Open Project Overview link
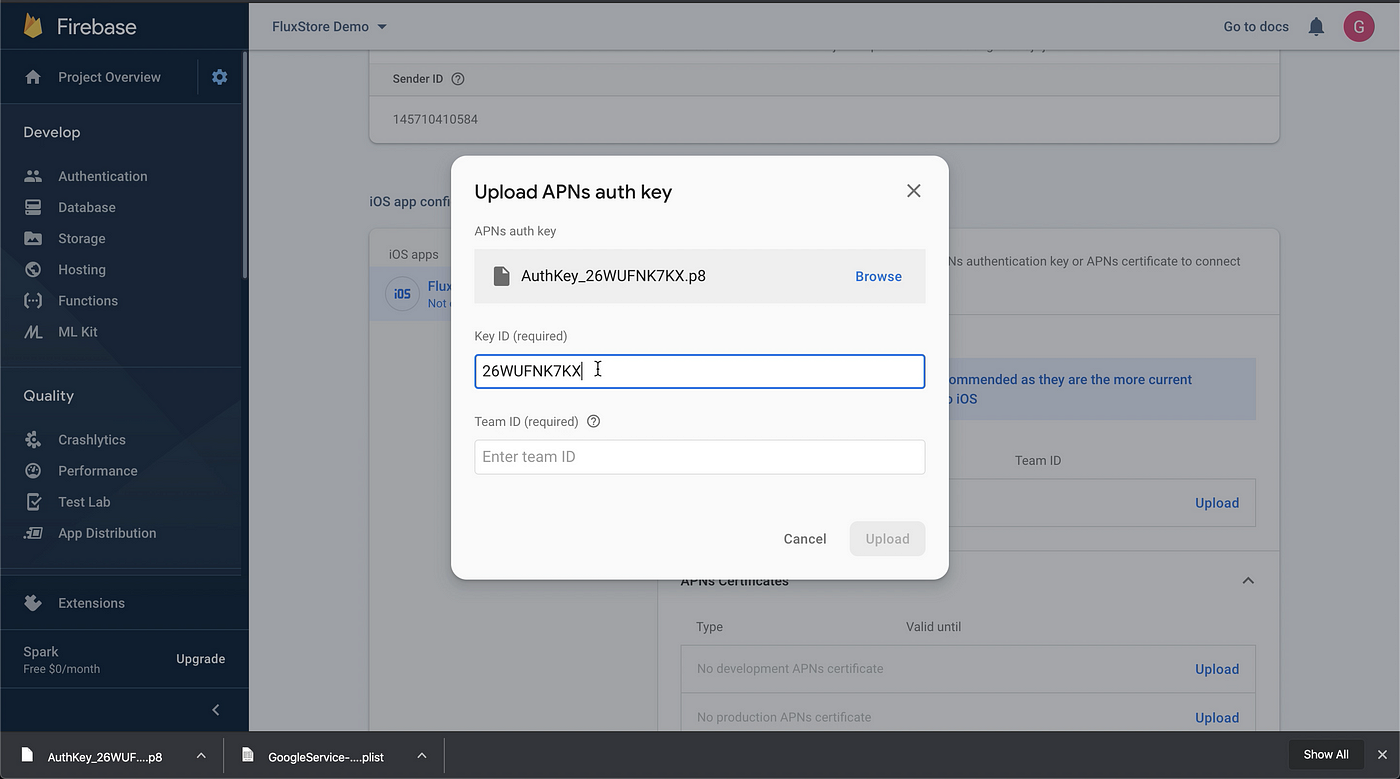 pyautogui.click(x=109, y=77)
